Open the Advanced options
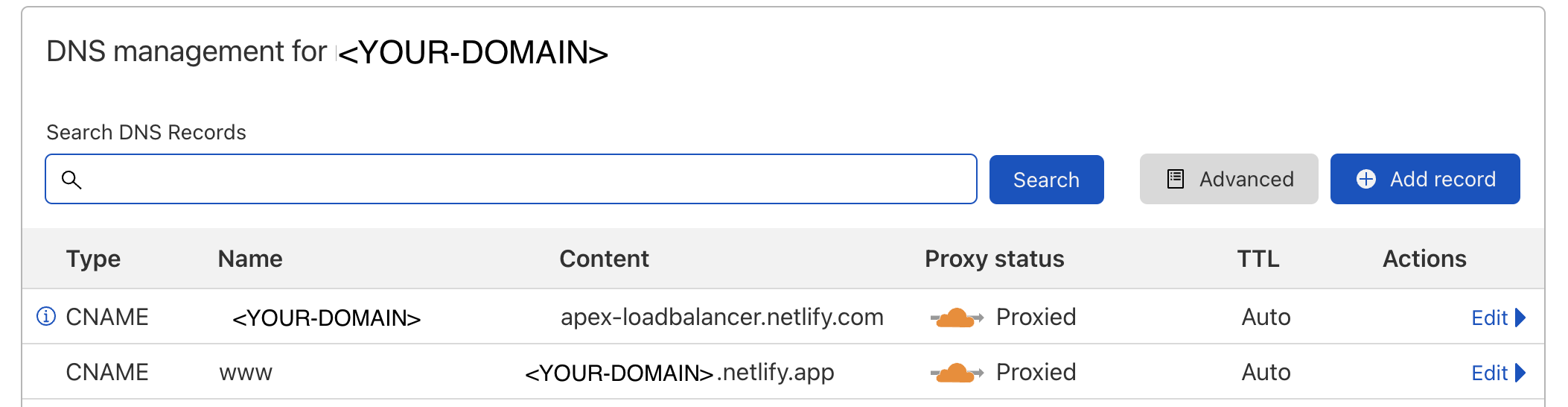Image resolution: width=1568 pixels, height=407 pixels. [1228, 180]
